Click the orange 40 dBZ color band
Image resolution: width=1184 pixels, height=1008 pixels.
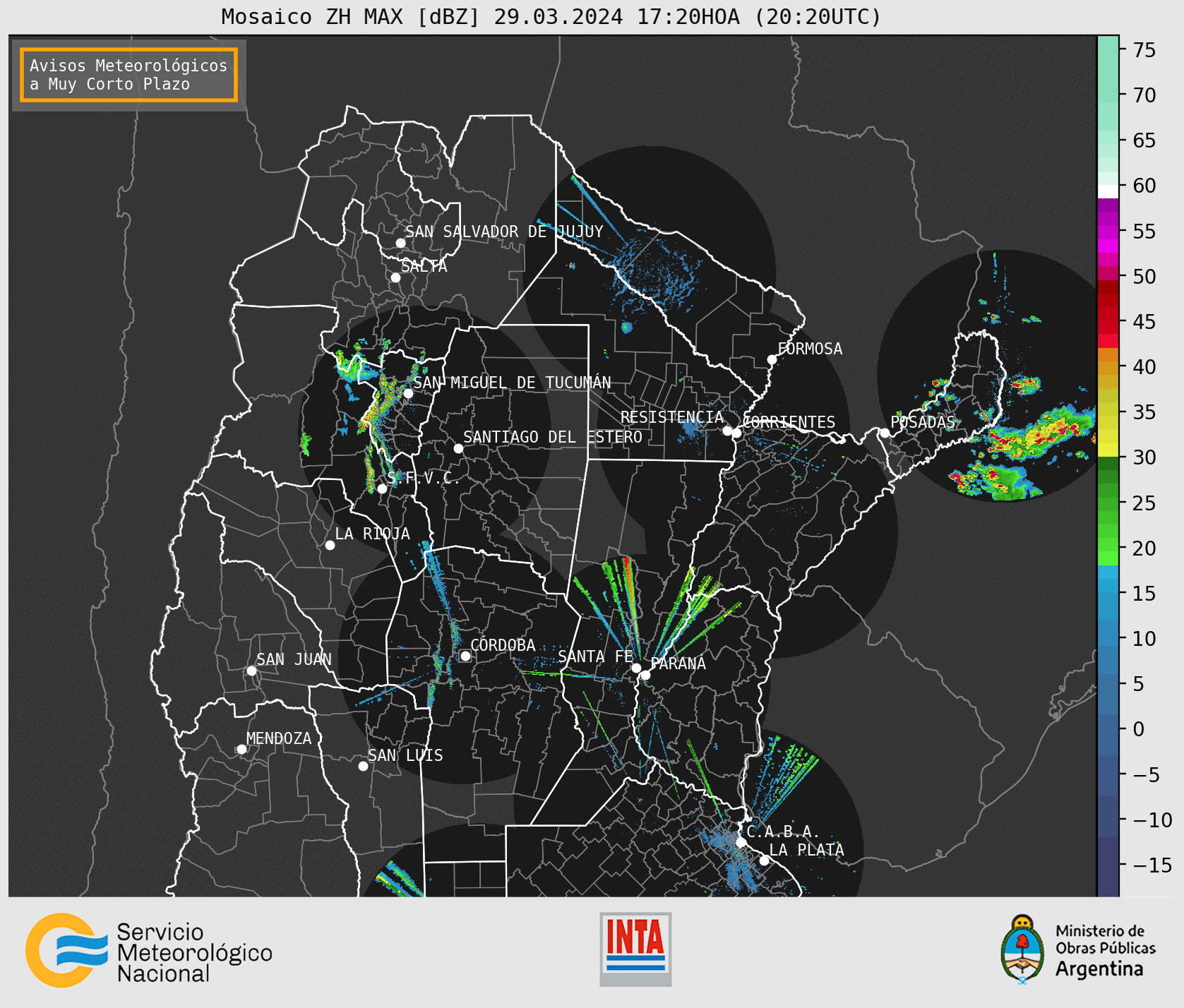(1108, 368)
